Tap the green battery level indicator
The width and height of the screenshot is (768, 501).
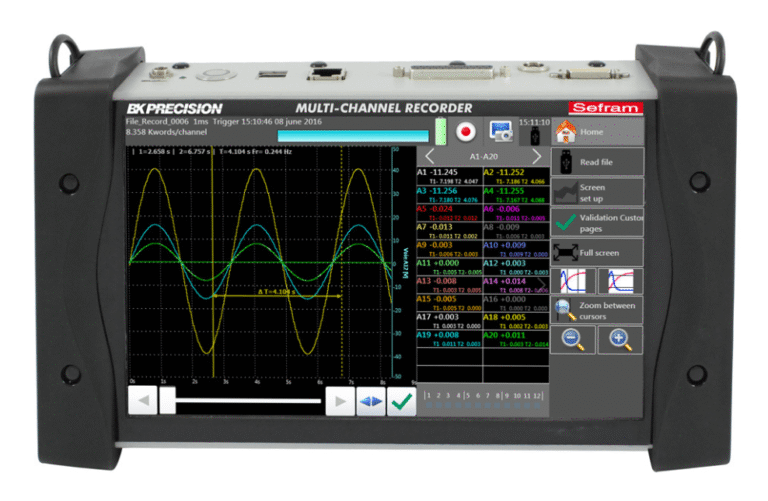(x=440, y=131)
